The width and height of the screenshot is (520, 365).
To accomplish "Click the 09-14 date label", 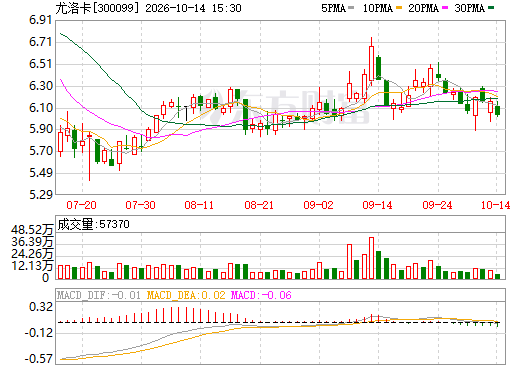I will coord(378,205).
